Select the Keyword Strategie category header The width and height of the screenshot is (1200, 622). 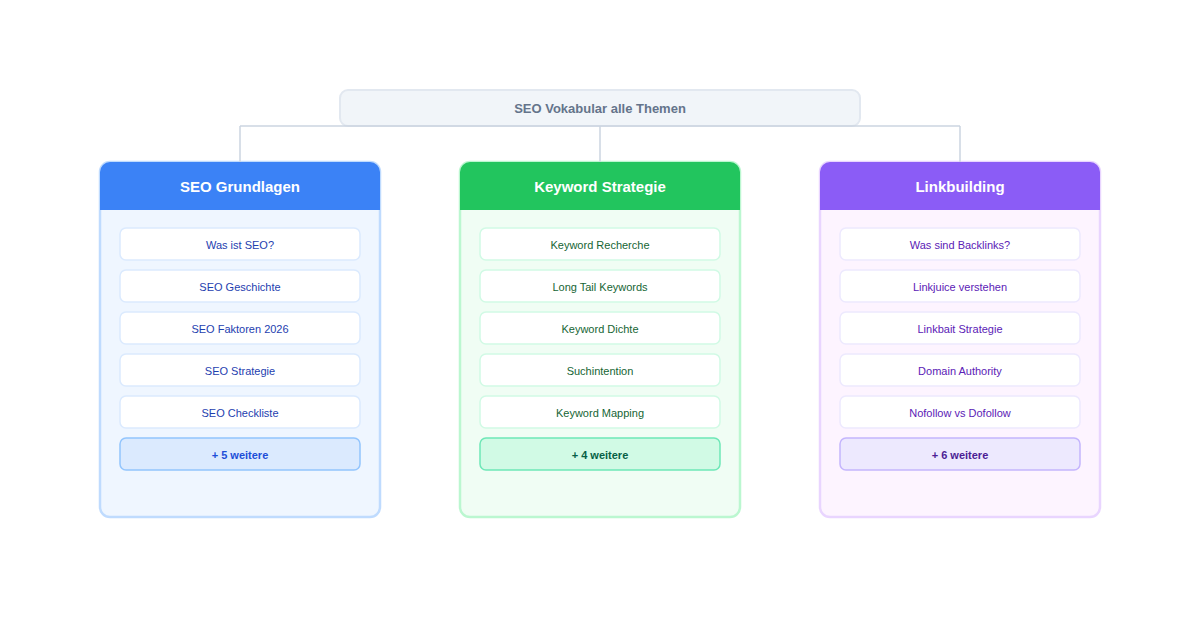[x=600, y=187]
